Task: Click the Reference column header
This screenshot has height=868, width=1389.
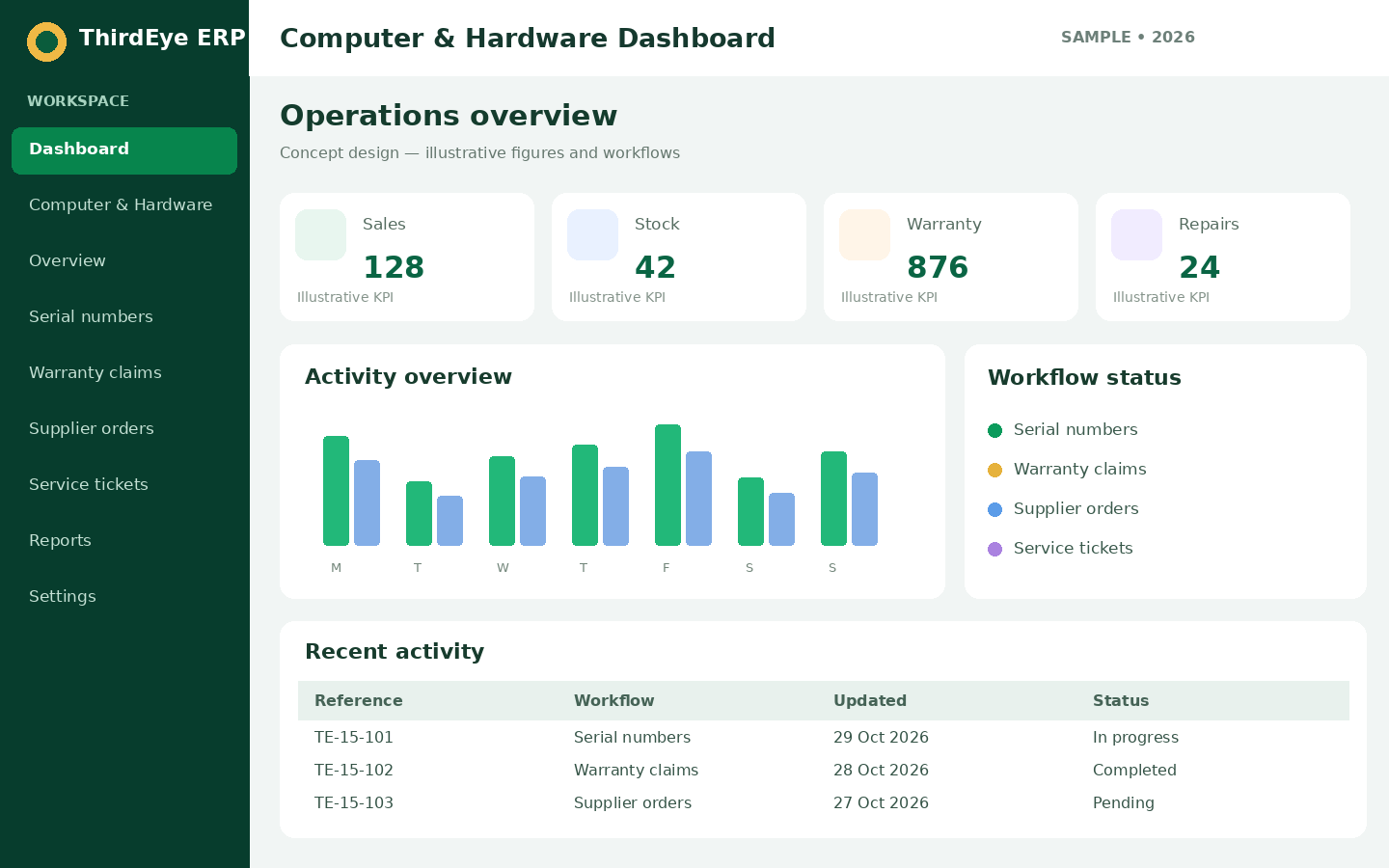Action: [359, 700]
